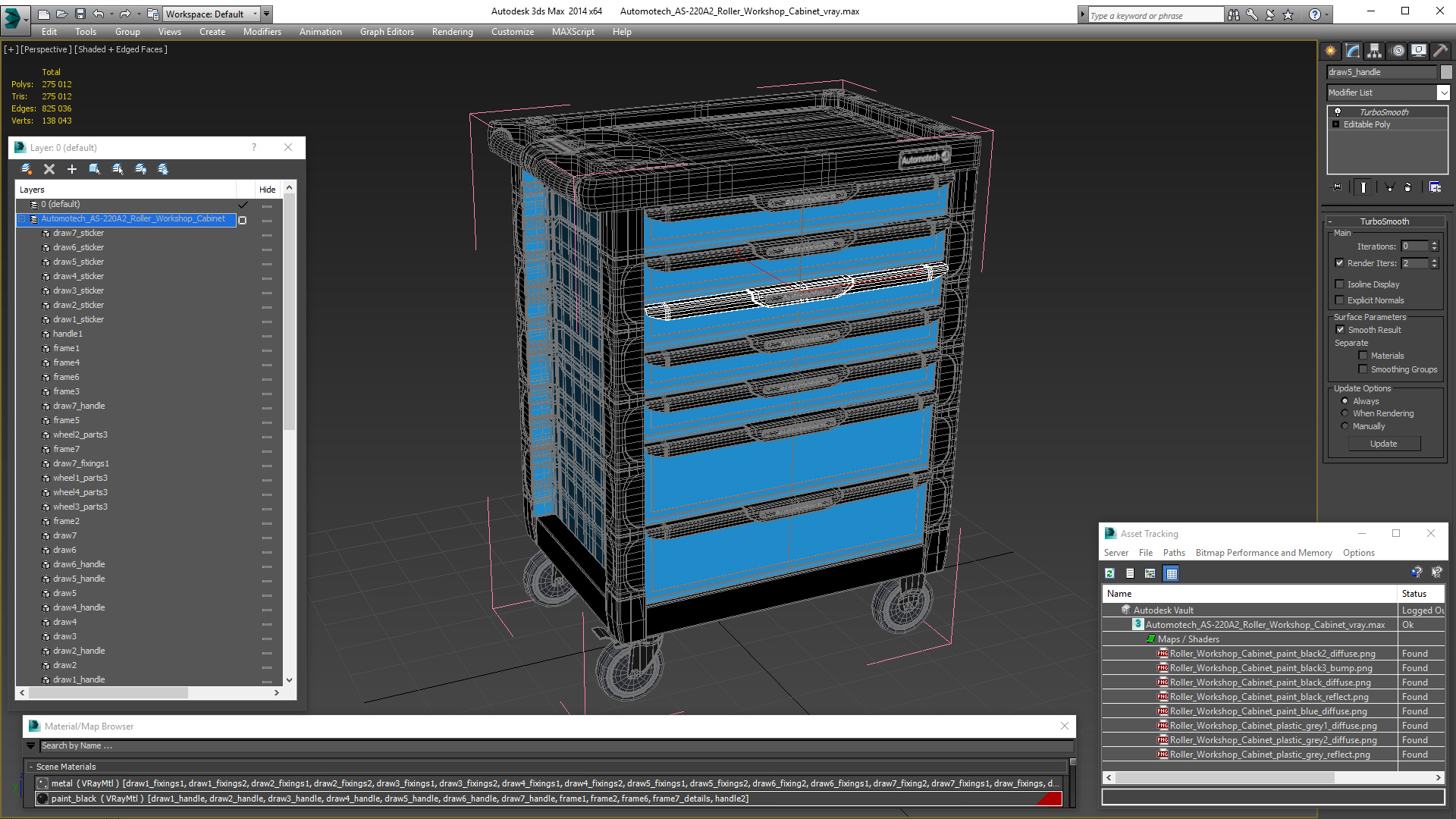
Task: Open the Paths menu in Asset Tracking
Action: 1173,553
